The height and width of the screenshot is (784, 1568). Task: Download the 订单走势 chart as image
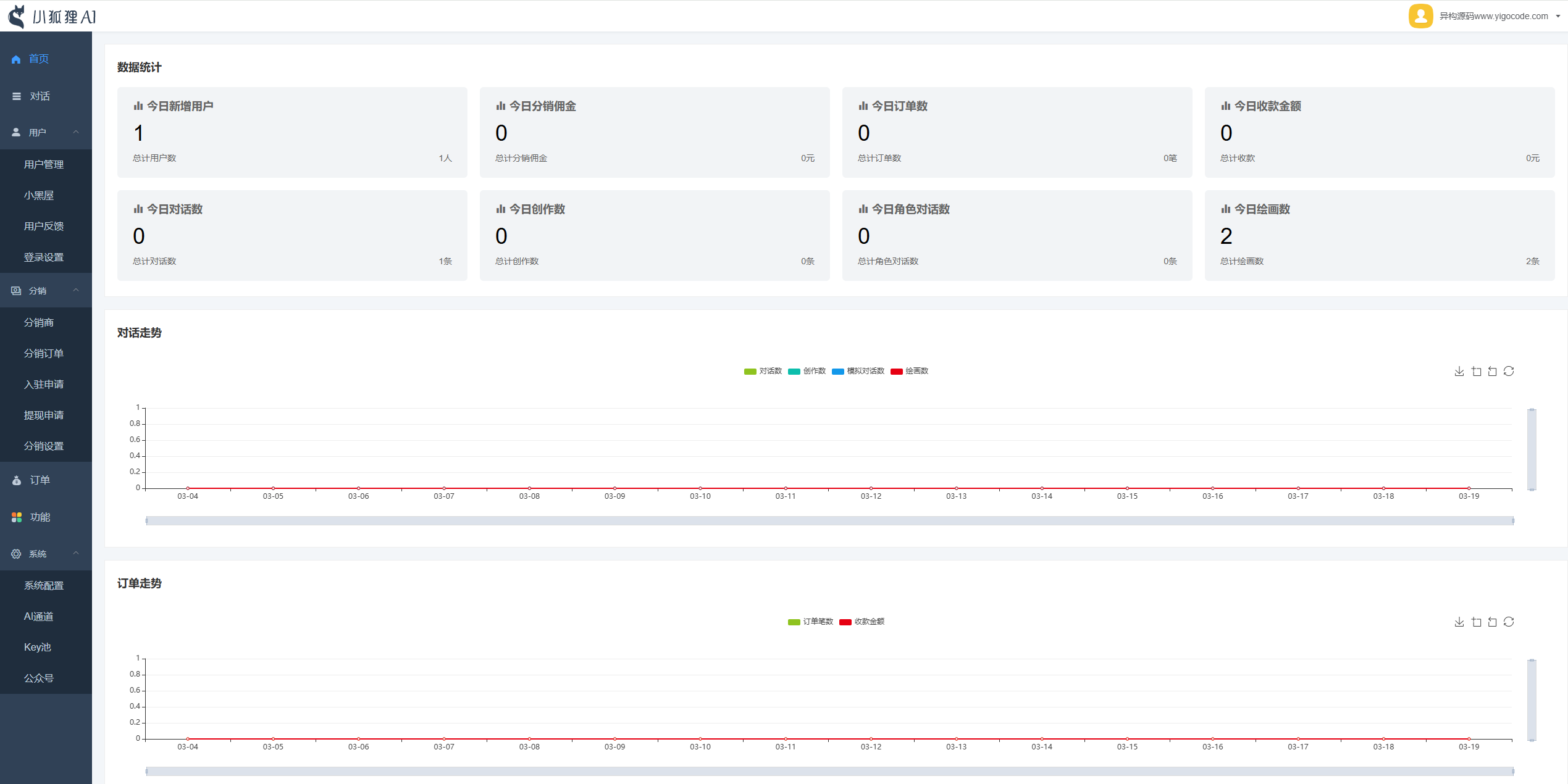pos(1459,622)
